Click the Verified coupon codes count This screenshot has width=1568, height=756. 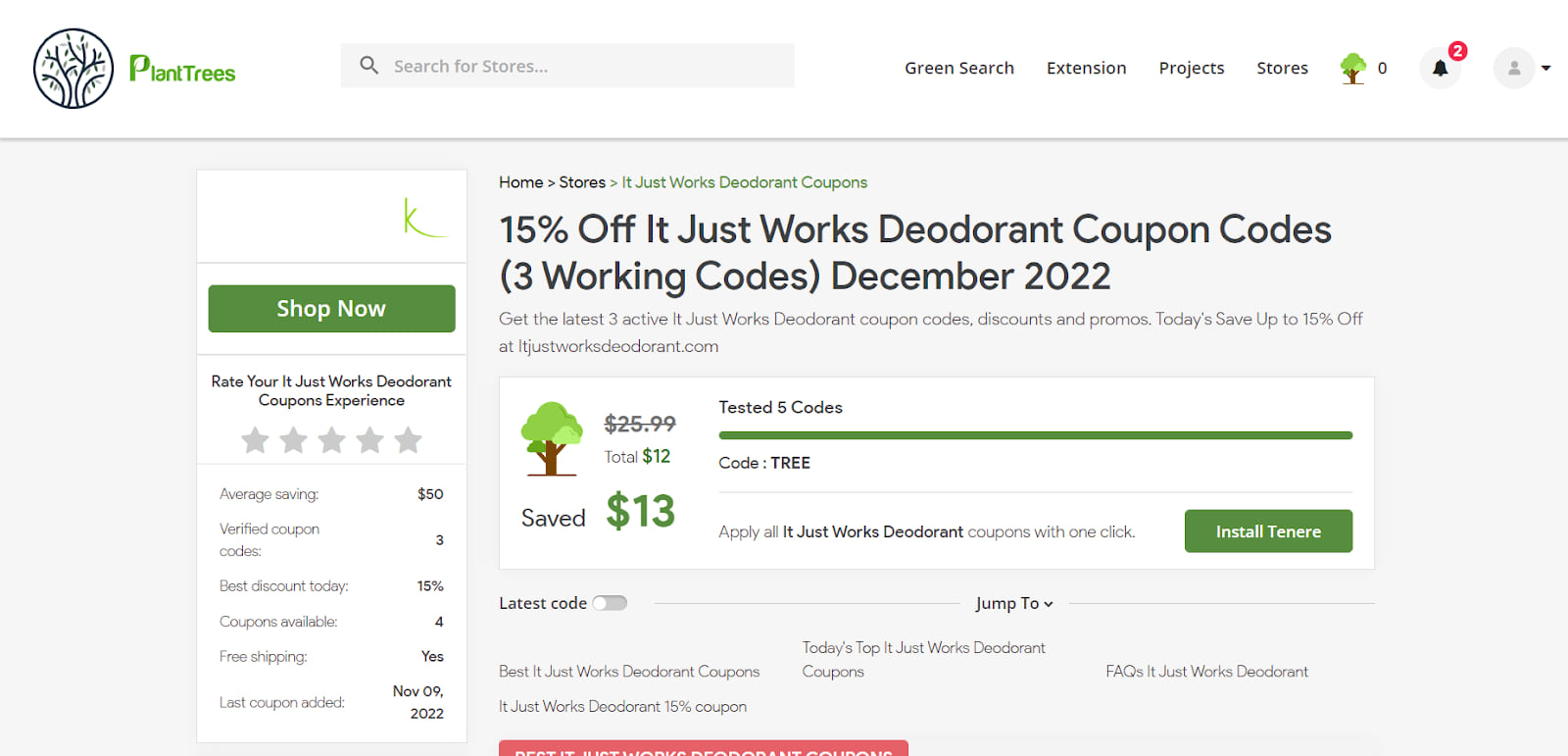439,540
